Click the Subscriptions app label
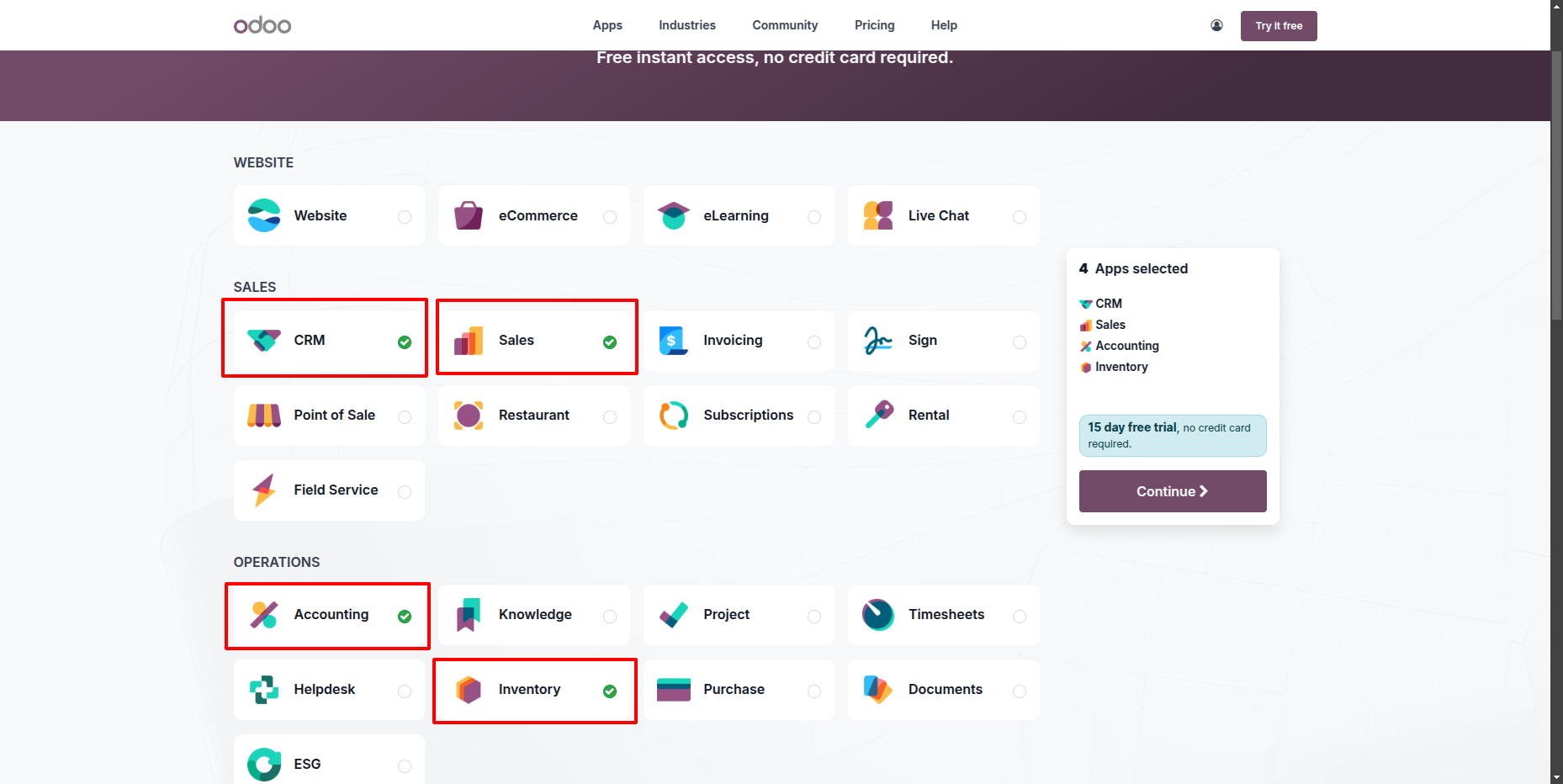Screen dimensions: 1563x784 point(749,415)
